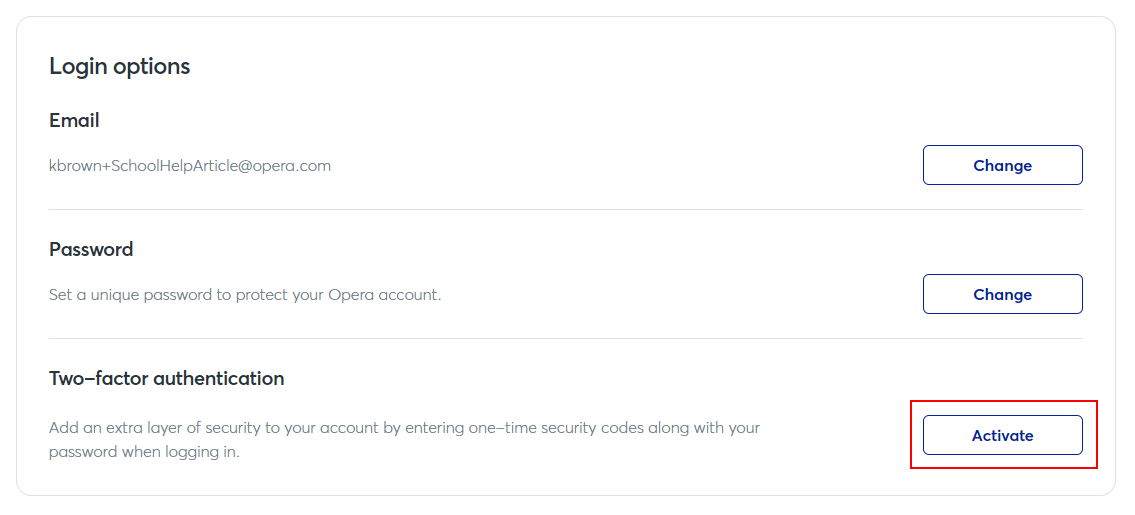The image size is (1135, 515).
Task: Click the Two-factor authentication heading
Action: click(166, 378)
